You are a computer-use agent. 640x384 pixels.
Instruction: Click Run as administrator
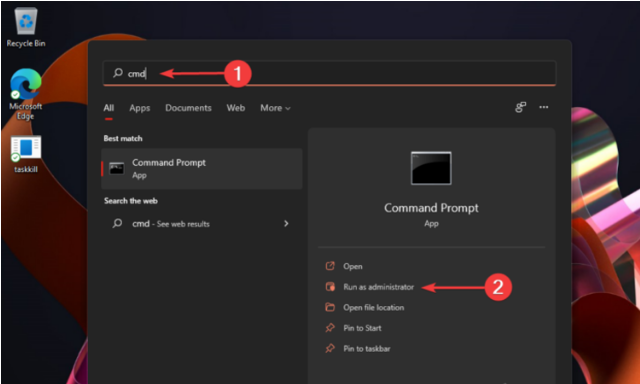point(378,287)
